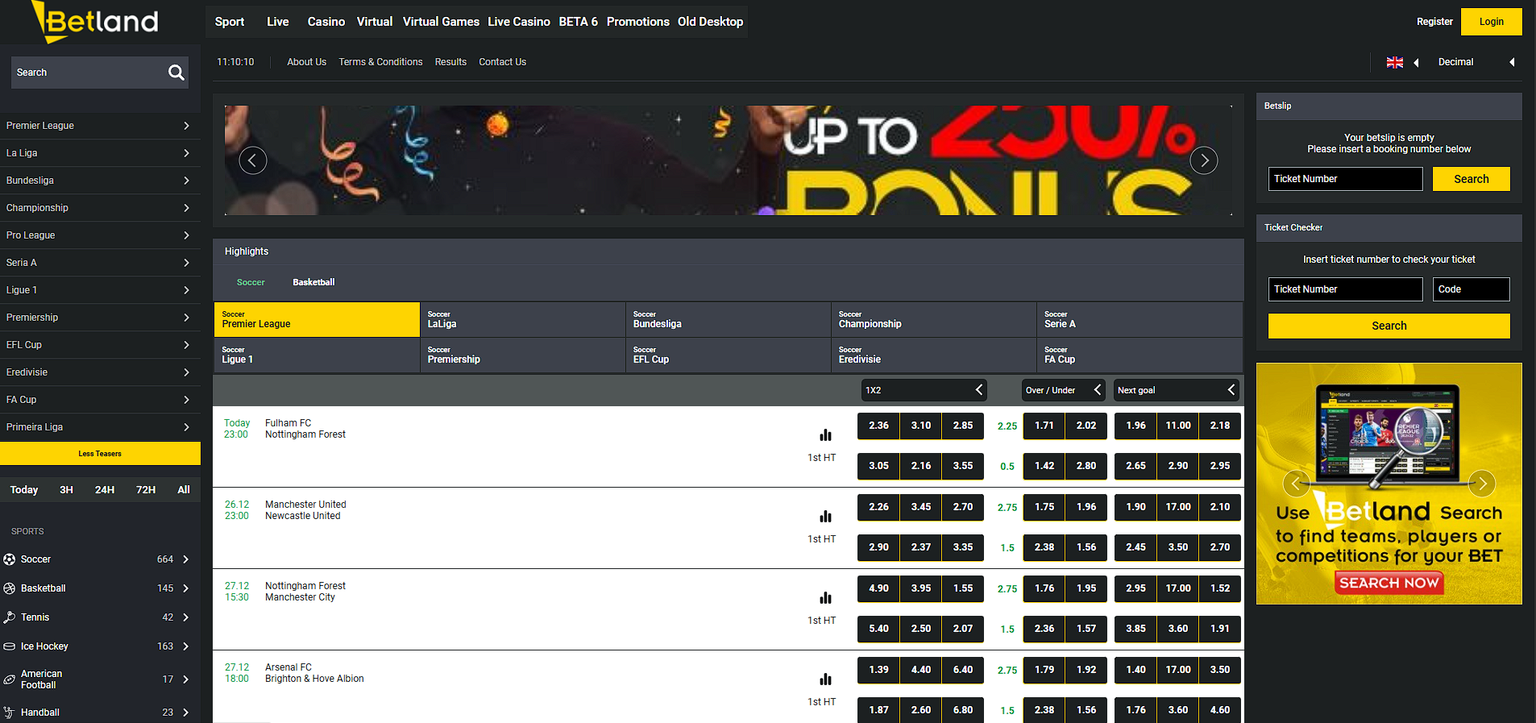The height and width of the screenshot is (723, 1536).
Task: Open the Over / Under market dropdown
Action: 1062,390
